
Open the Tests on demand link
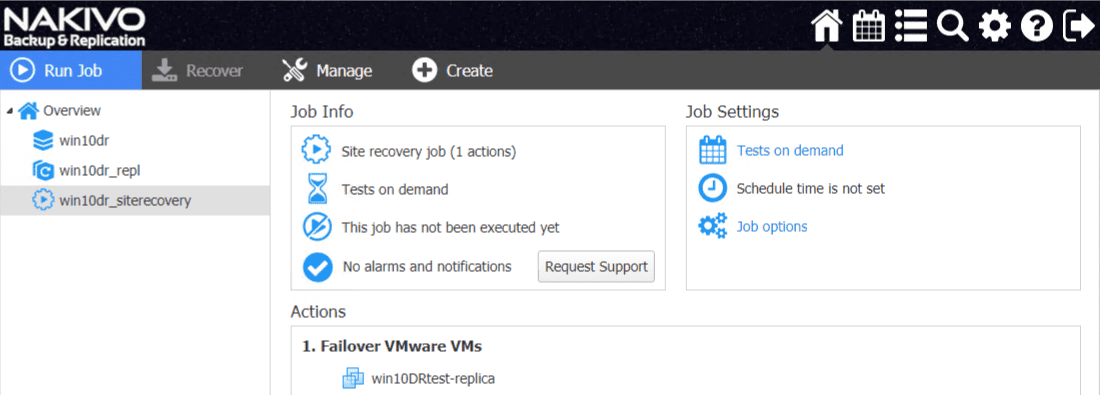[790, 150]
